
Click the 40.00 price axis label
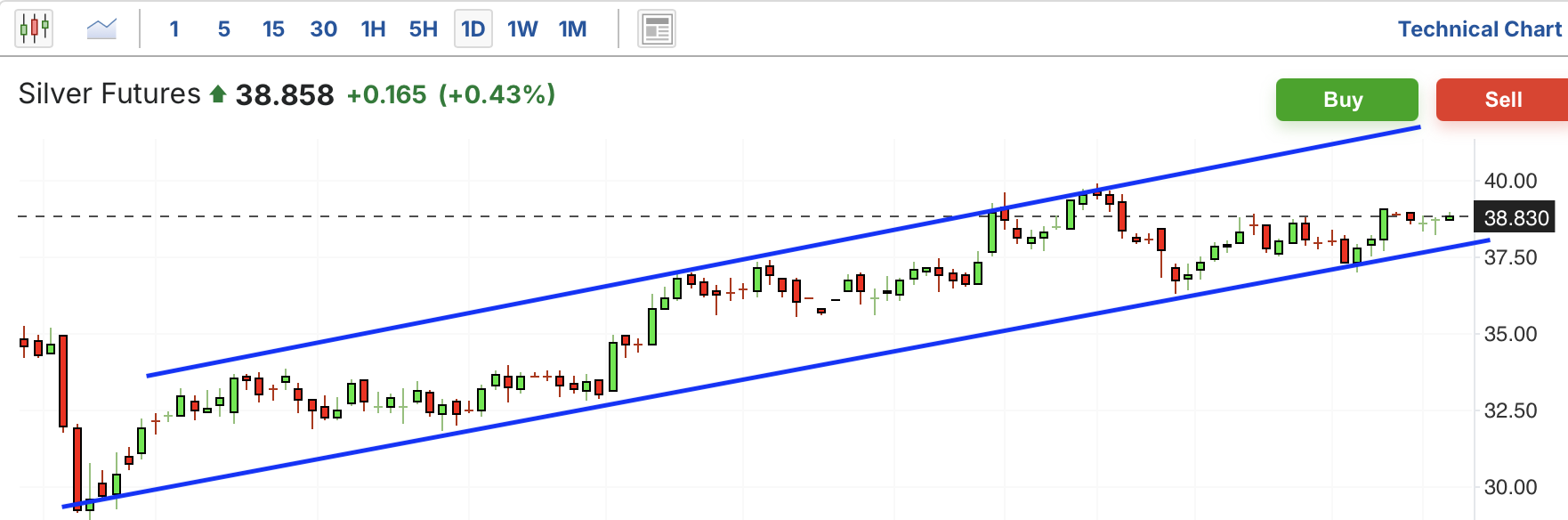pos(1510,181)
